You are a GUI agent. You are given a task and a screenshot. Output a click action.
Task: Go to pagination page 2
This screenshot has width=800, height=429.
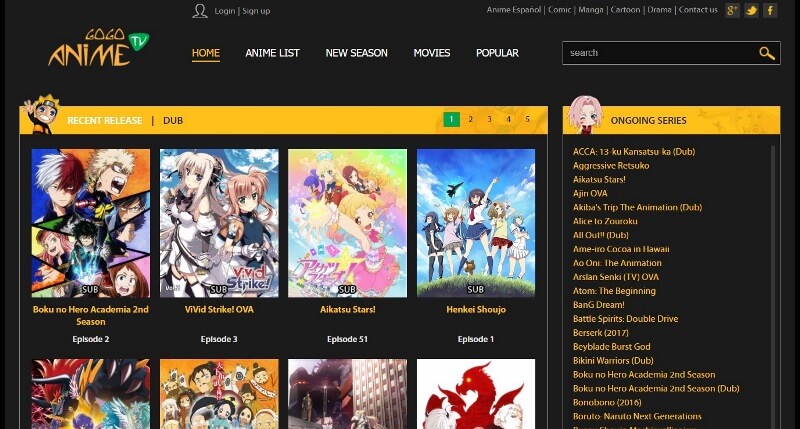pyautogui.click(x=470, y=119)
